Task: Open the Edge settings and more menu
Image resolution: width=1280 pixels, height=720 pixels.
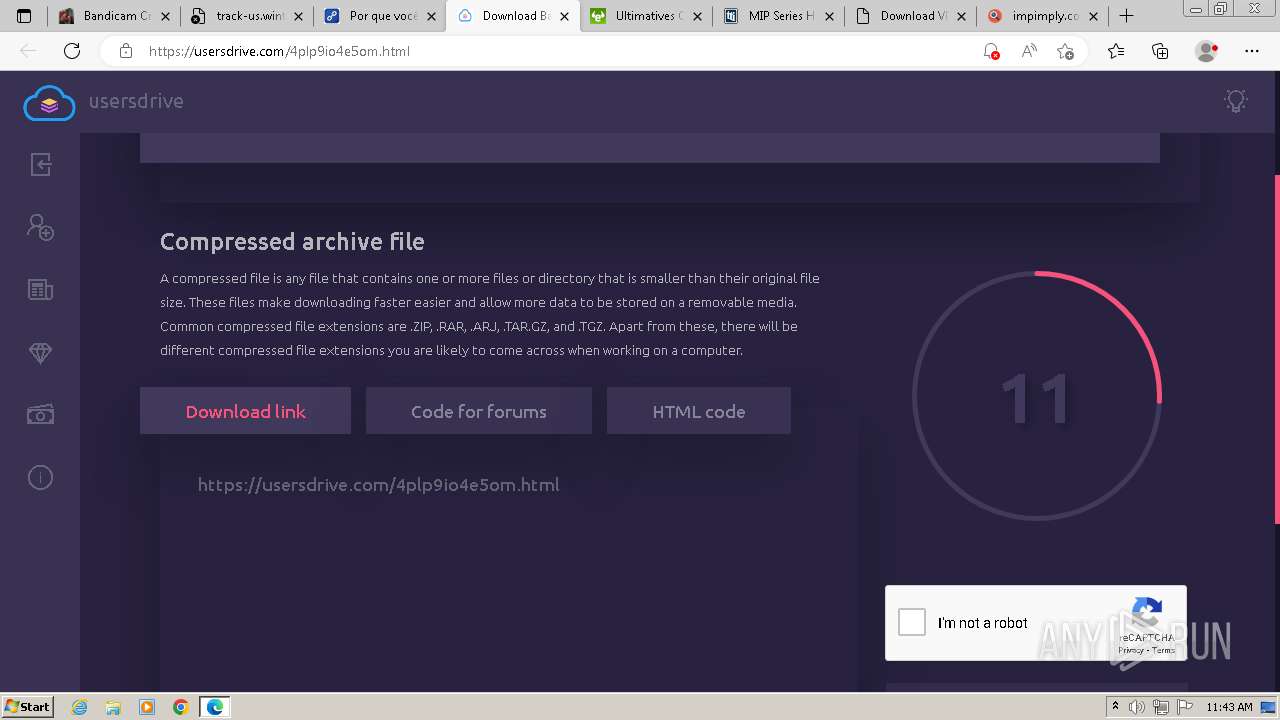Action: 1252,51
